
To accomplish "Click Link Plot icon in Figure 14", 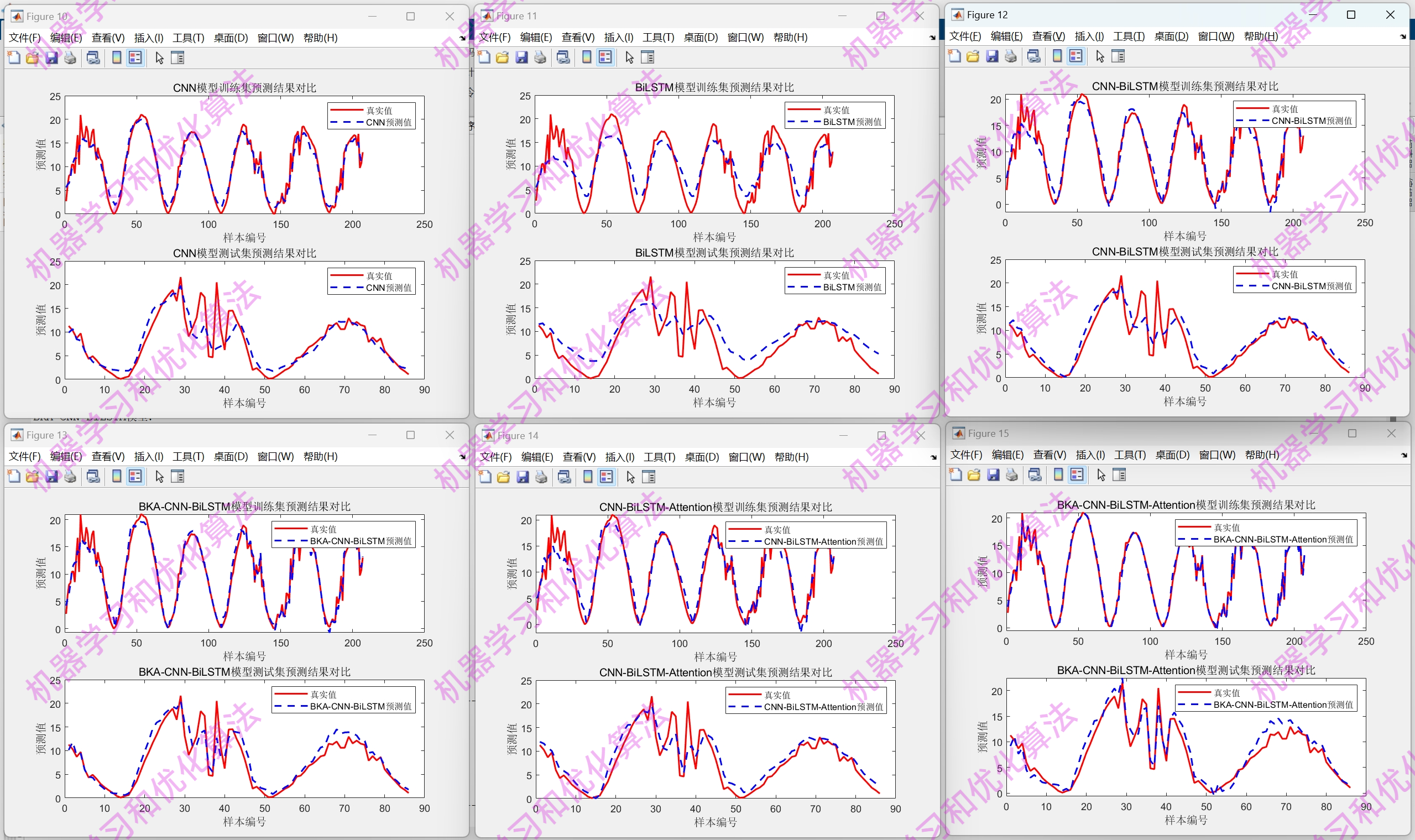I will pos(564,477).
